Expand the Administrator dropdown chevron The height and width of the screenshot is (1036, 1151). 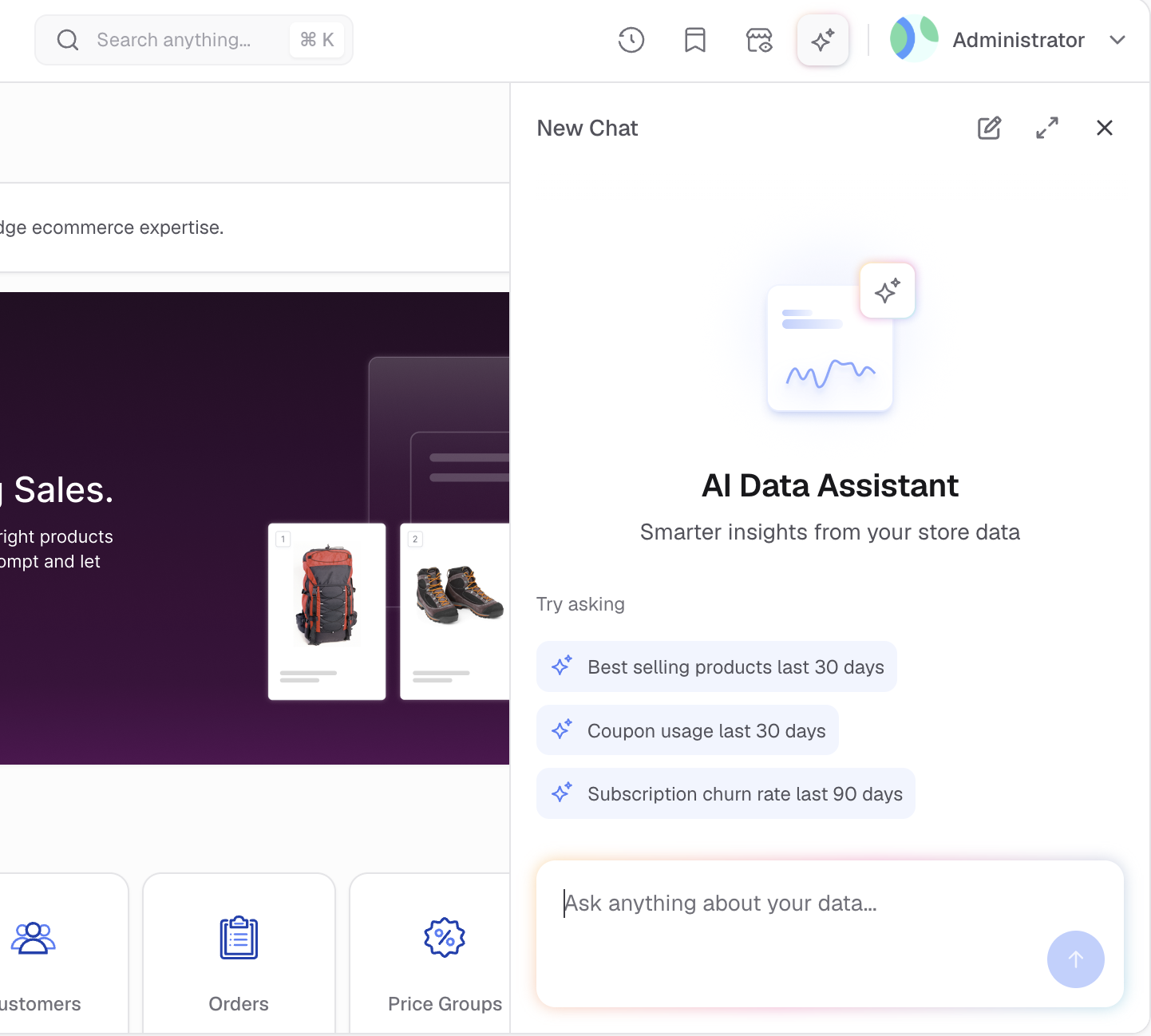(1117, 40)
